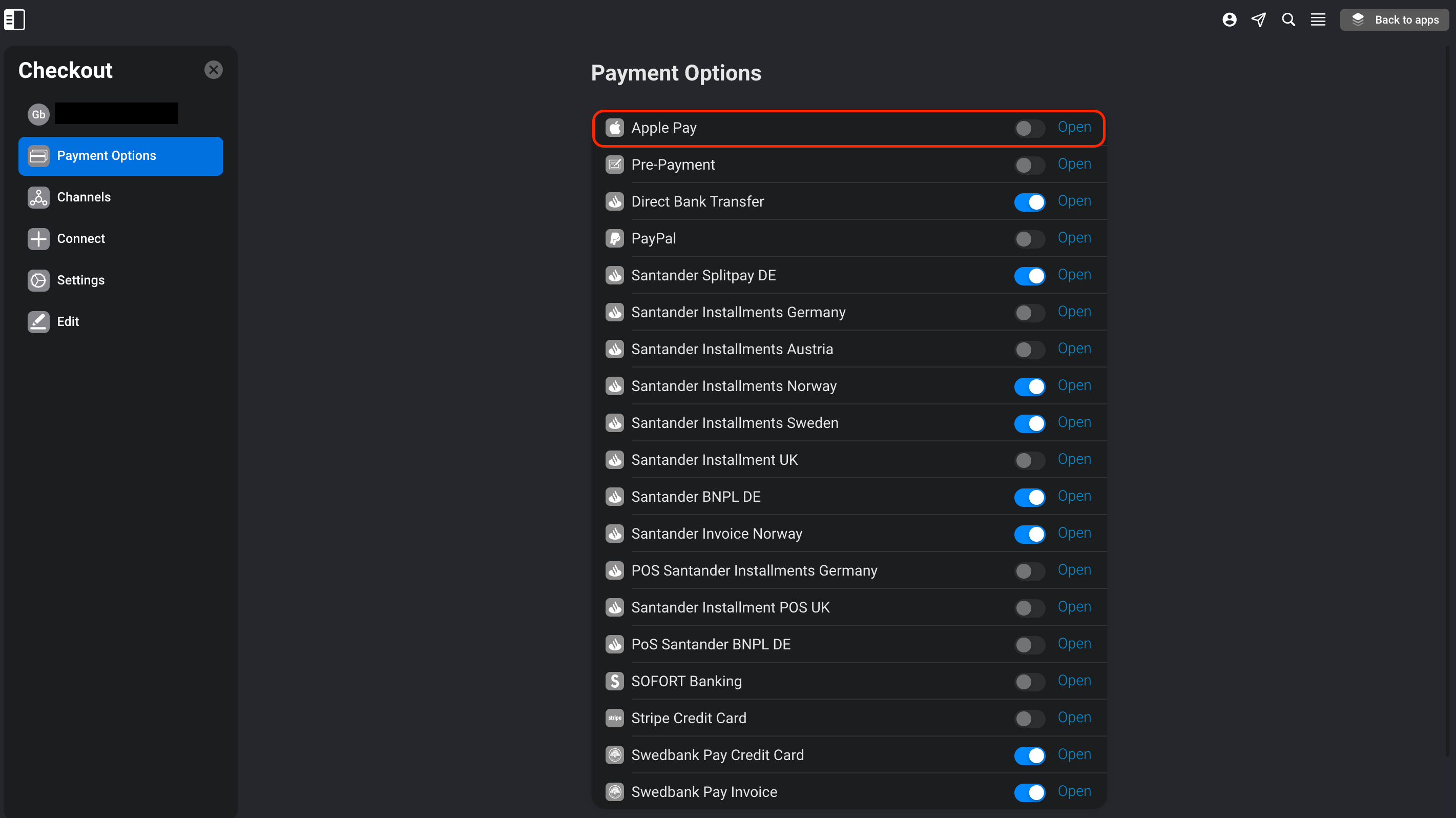Screen dimensions: 1456x818
Task: Open the user account icon
Action: coord(1229,20)
